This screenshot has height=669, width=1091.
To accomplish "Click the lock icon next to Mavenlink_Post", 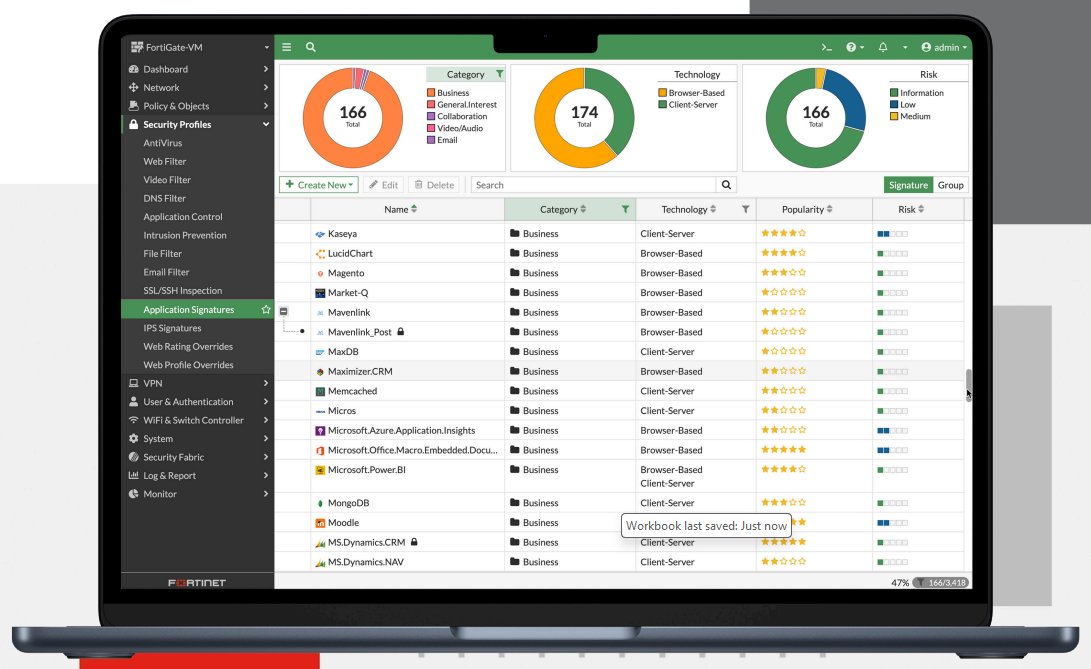I will [x=401, y=332].
